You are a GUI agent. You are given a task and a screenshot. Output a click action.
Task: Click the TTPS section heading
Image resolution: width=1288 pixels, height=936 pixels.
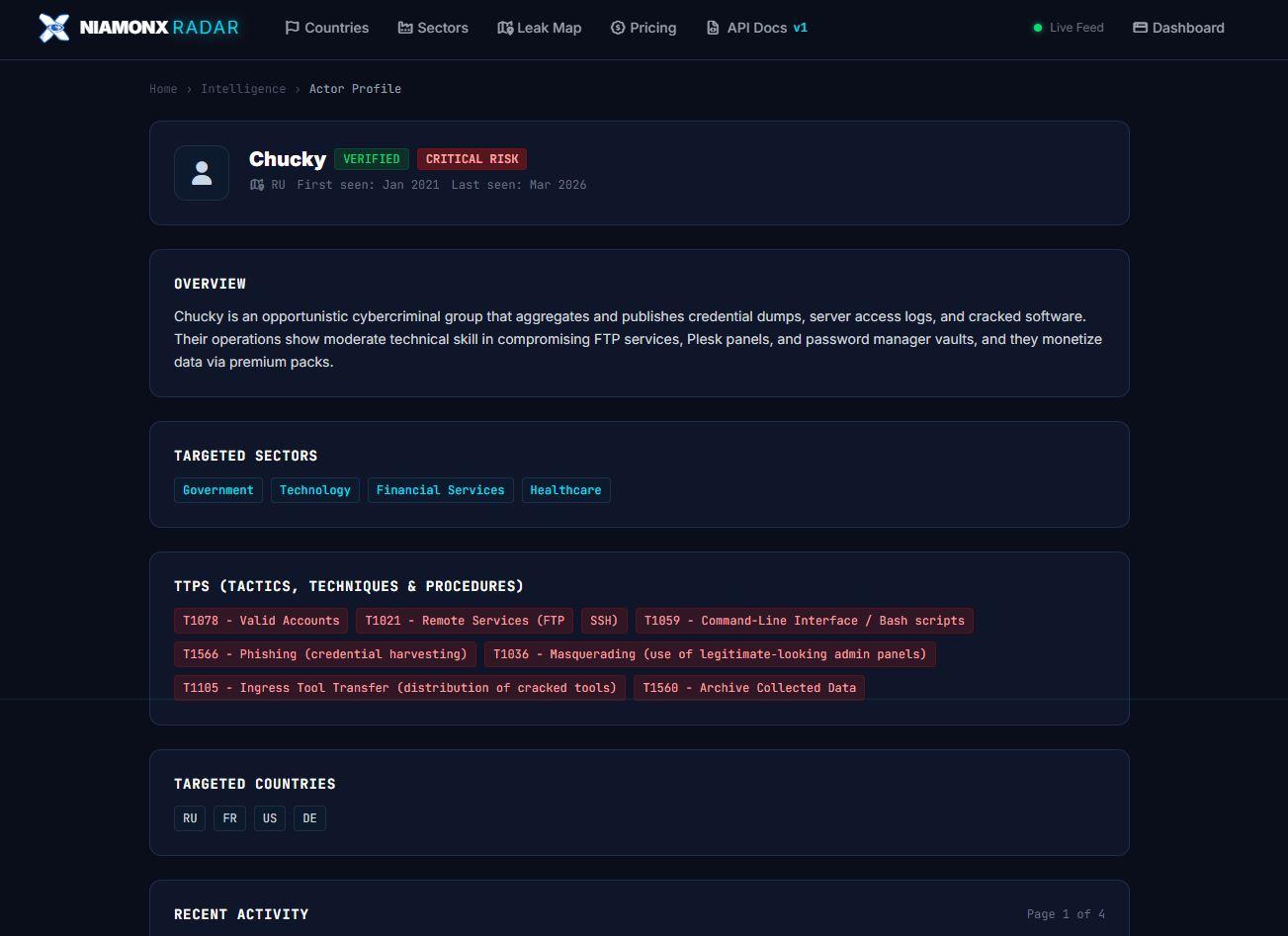[x=349, y=586]
